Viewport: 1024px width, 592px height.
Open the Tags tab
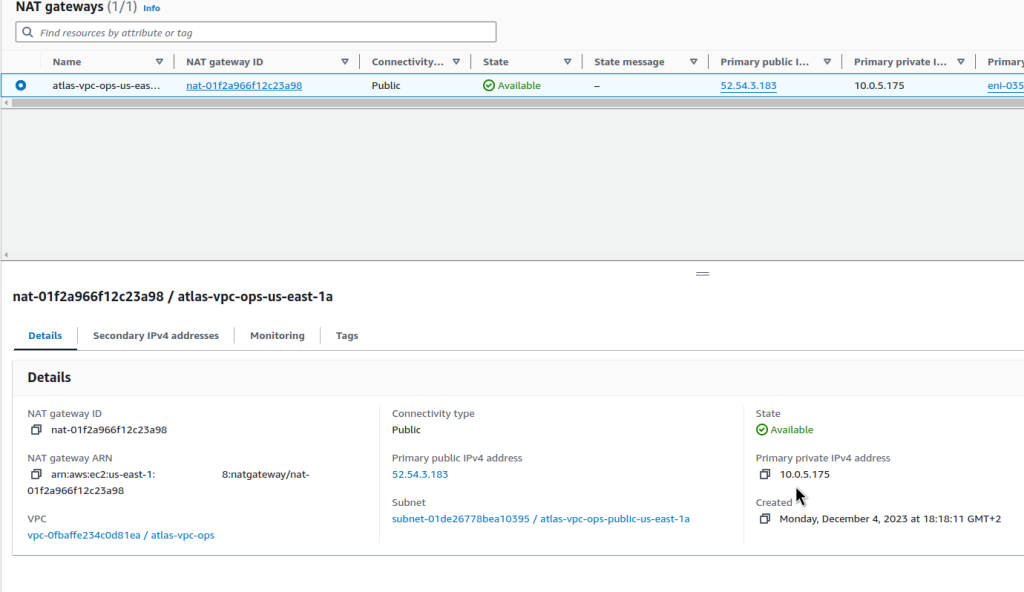[x=346, y=335]
